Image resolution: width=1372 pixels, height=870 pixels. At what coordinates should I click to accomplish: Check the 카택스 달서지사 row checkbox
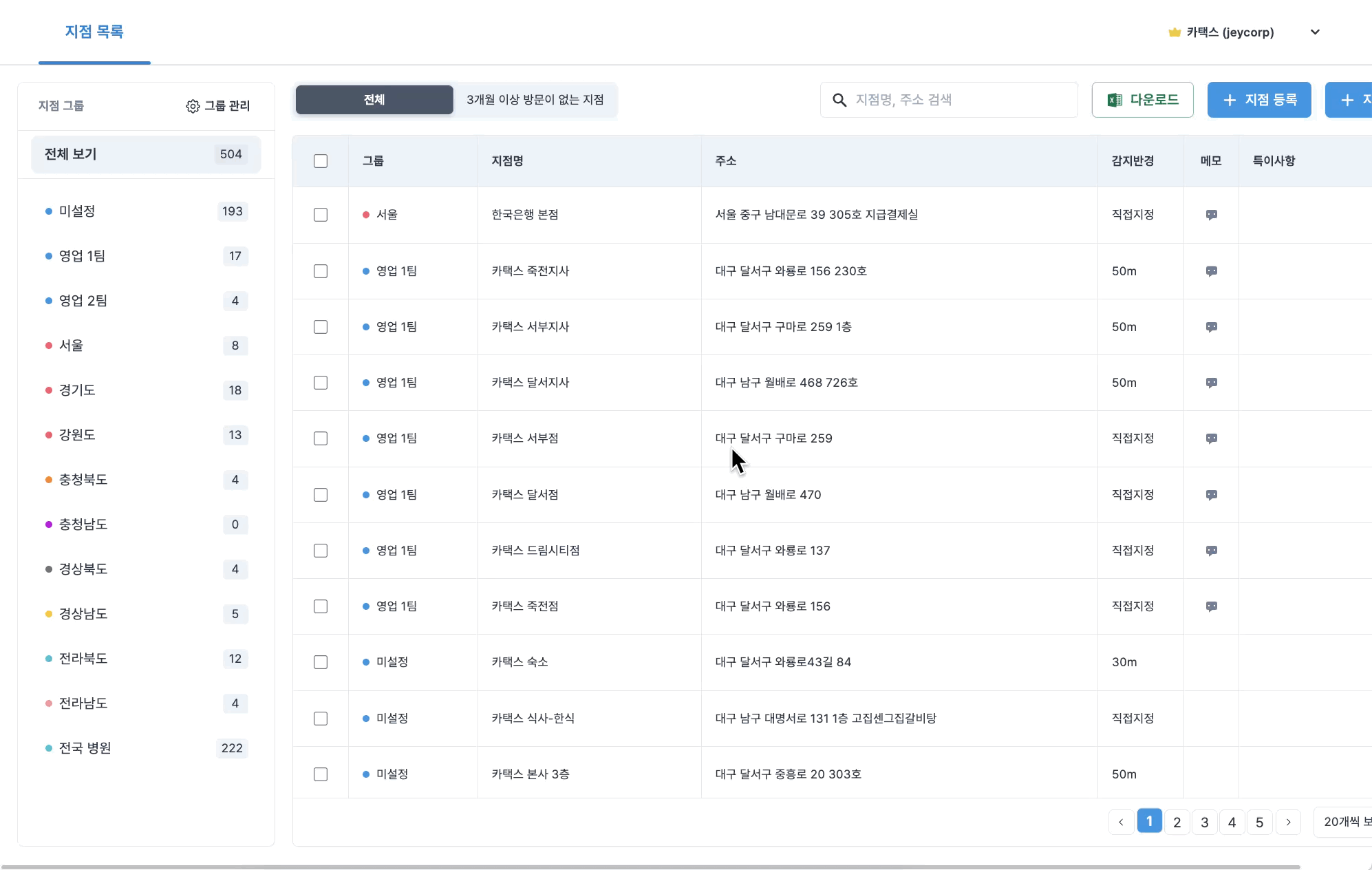pos(321,383)
